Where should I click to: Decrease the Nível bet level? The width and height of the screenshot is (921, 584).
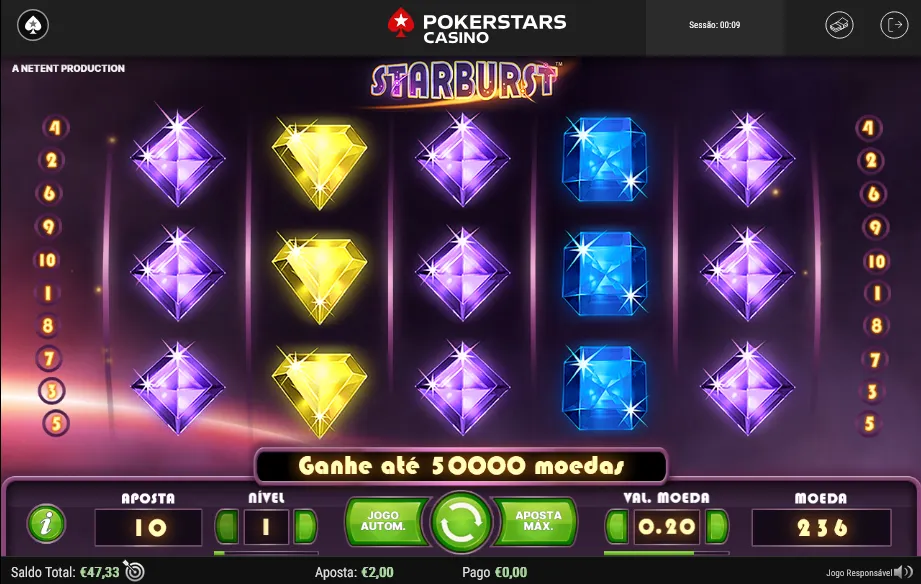(227, 526)
